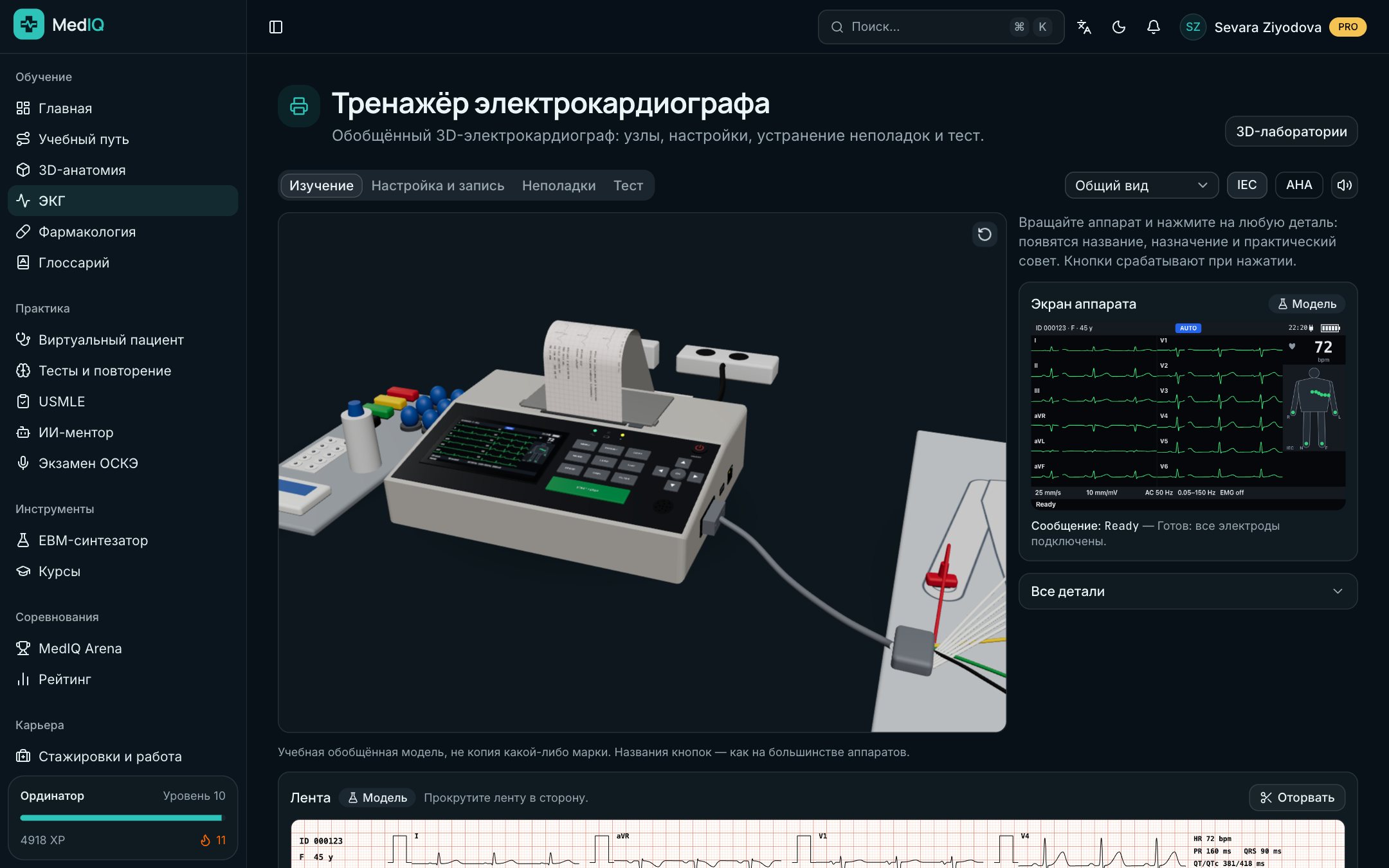Screen dimensions: 1389x868
Task: Select the IEC electrode standard
Action: tap(1247, 185)
